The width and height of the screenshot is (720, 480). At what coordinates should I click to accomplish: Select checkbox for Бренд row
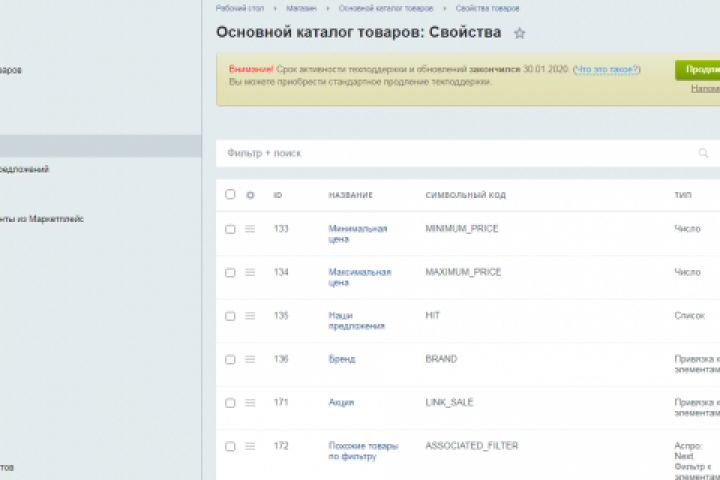click(x=230, y=359)
